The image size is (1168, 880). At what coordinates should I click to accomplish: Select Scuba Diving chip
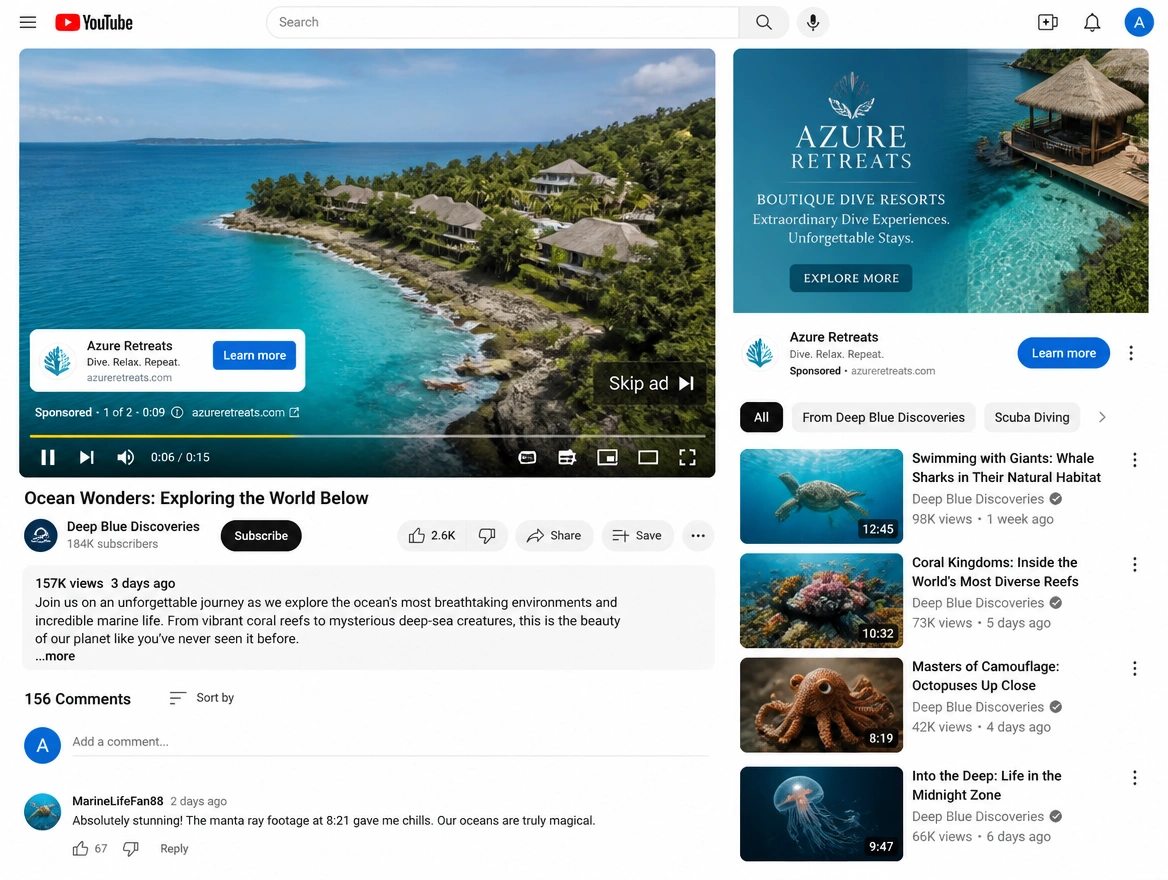point(1032,417)
